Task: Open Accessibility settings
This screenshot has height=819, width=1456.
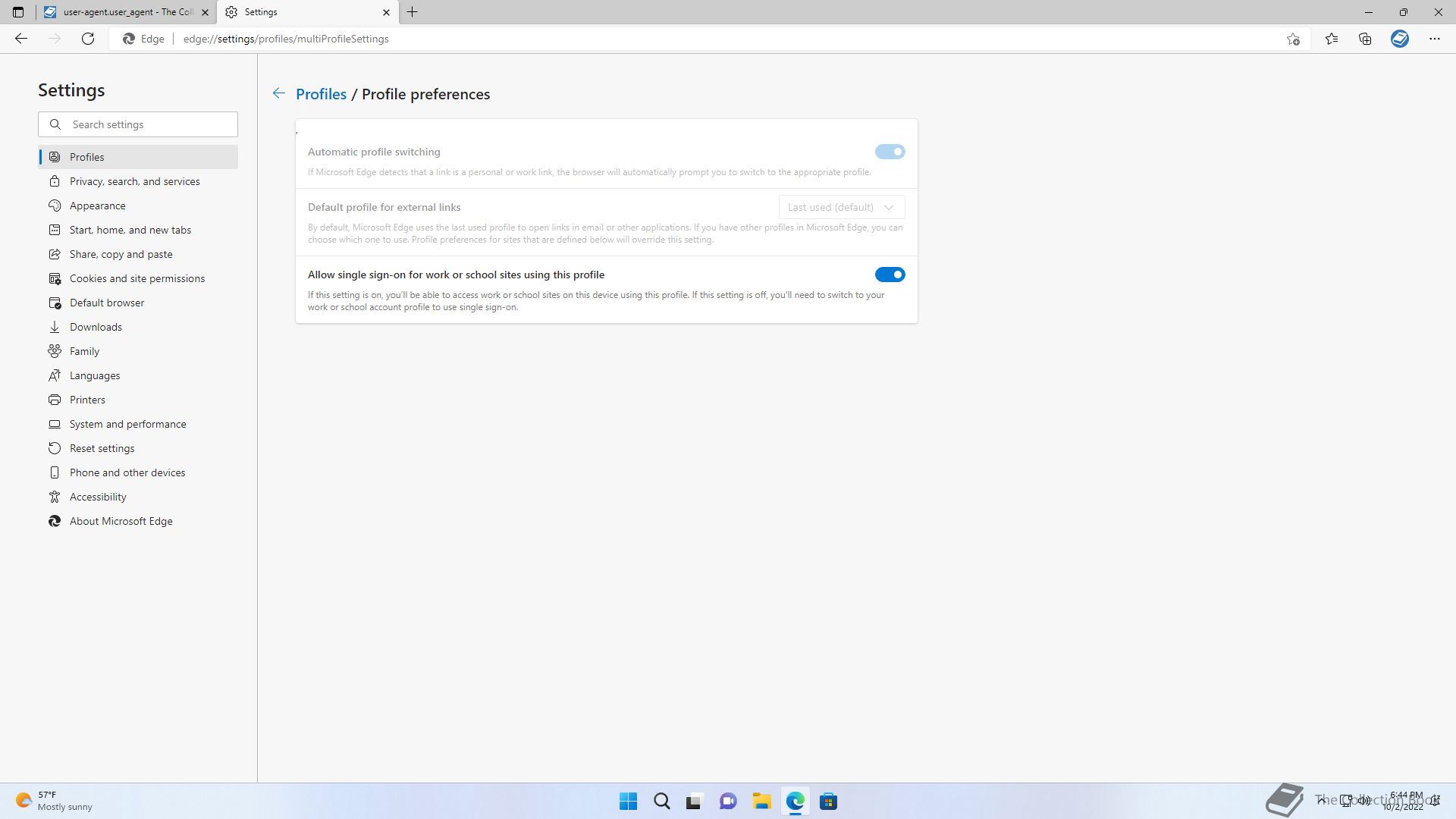Action: (138, 497)
